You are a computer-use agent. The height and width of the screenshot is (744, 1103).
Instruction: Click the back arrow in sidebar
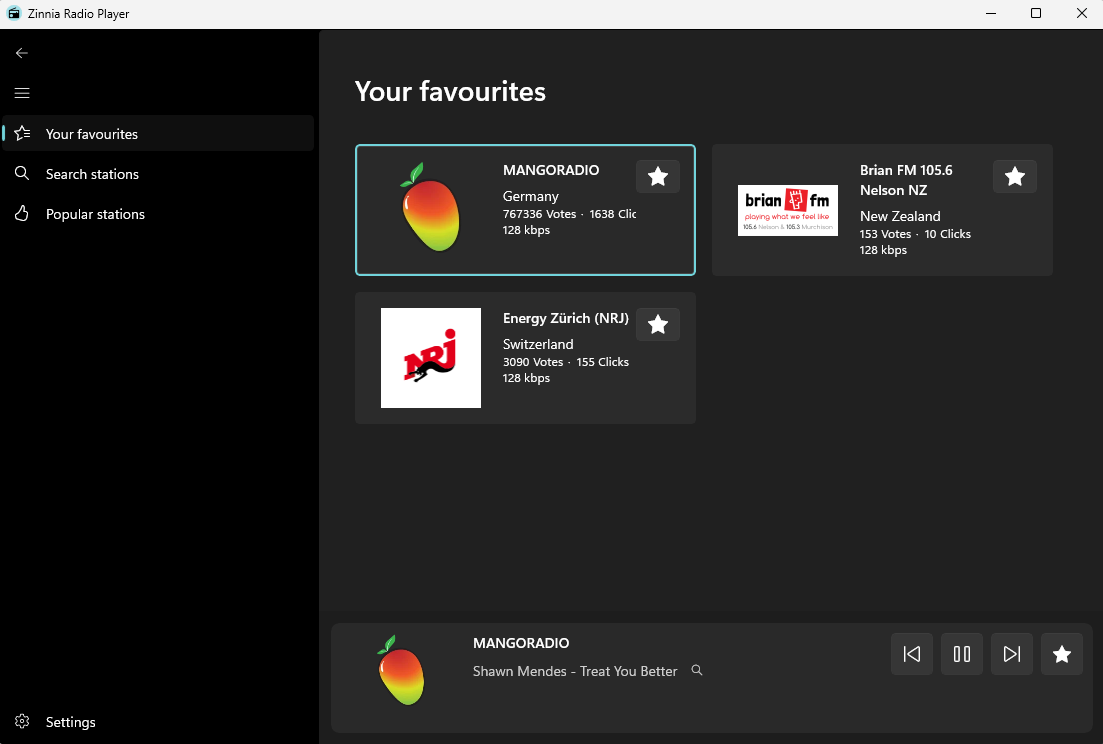[22, 53]
